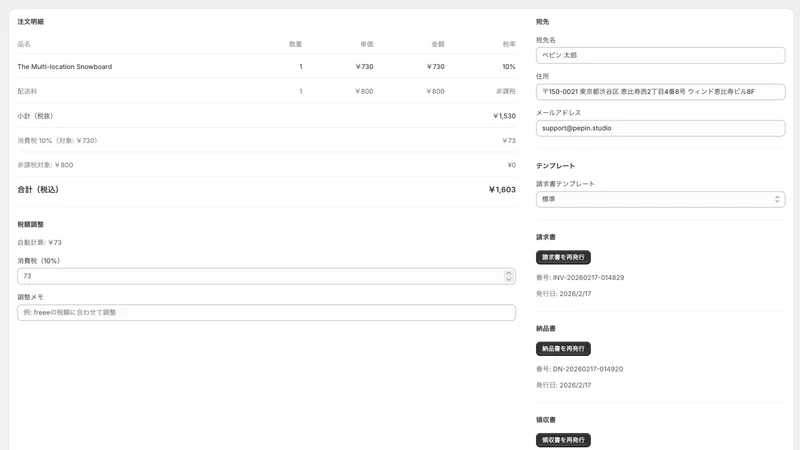The width and height of the screenshot is (800, 450).
Task: Click the 納品書を再発行 button
Action: click(x=563, y=348)
